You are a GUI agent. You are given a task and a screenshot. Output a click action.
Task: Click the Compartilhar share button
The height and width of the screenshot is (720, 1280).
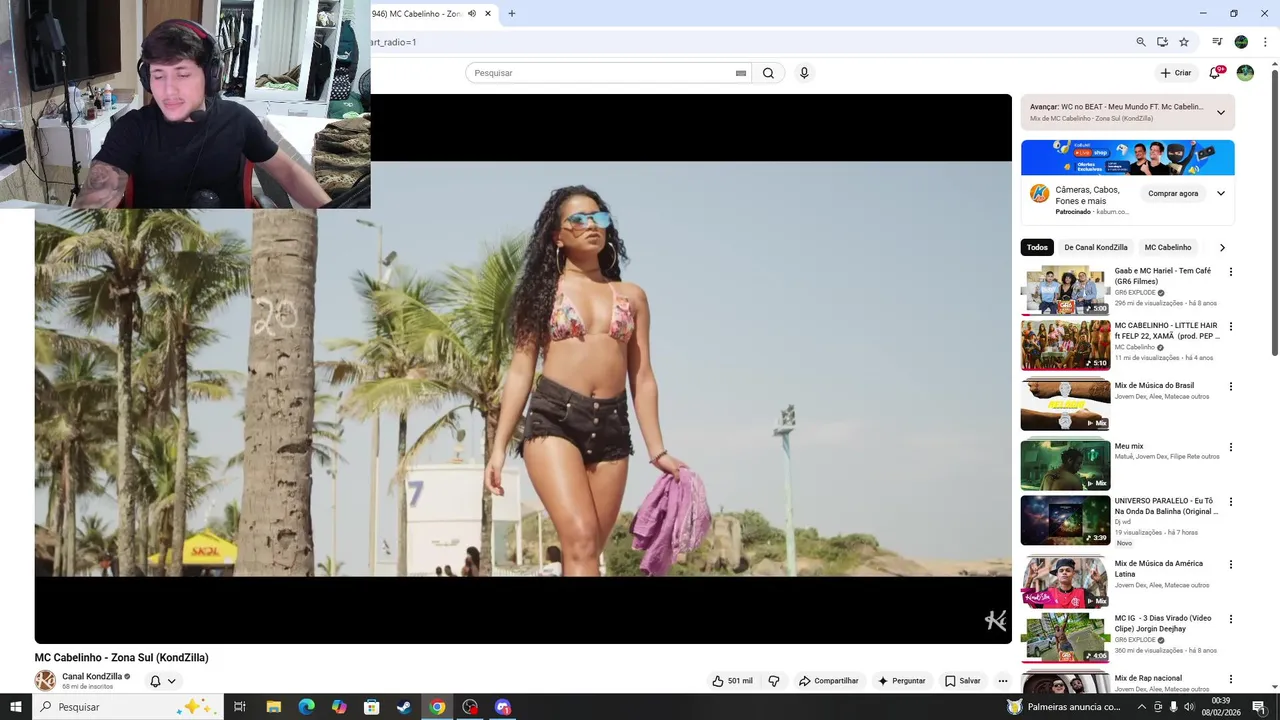click(829, 681)
